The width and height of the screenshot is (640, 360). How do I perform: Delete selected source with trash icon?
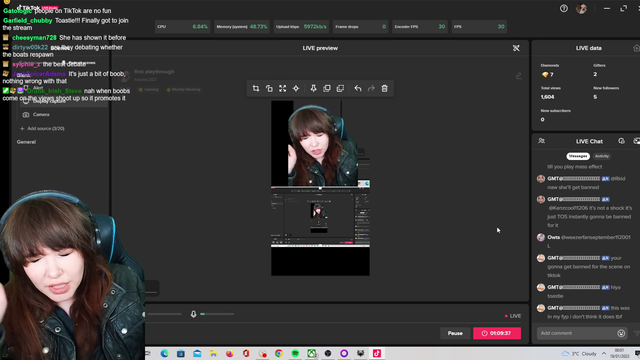(x=384, y=89)
